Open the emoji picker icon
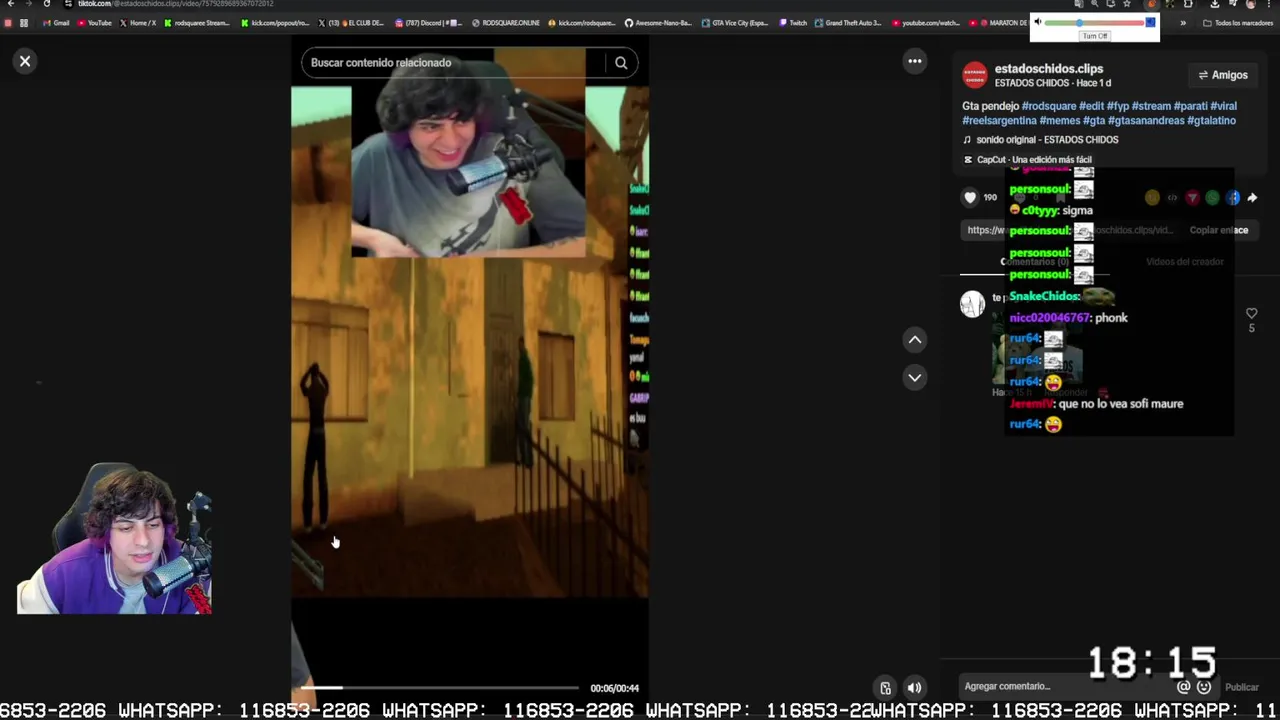Image resolution: width=1280 pixels, height=720 pixels. coord(1204,687)
